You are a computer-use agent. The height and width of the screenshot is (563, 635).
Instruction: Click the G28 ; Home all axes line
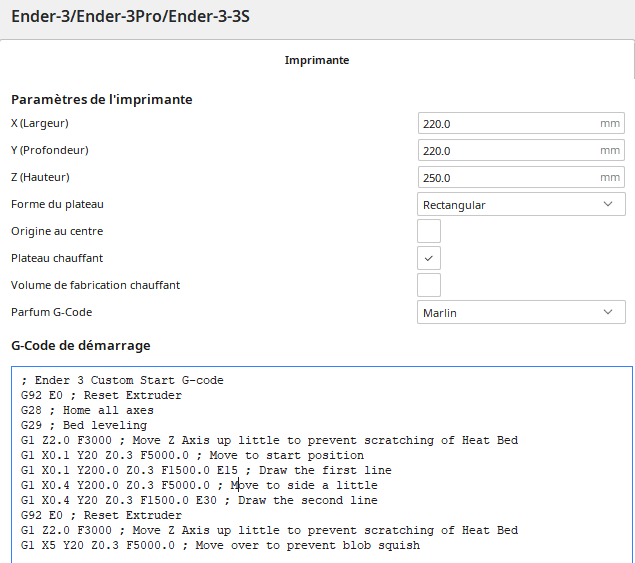coord(87,410)
